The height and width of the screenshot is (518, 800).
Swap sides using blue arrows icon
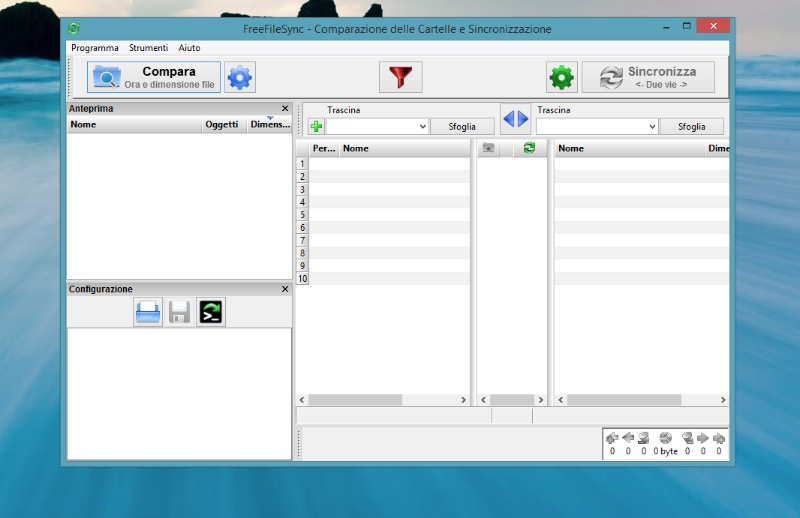point(515,119)
